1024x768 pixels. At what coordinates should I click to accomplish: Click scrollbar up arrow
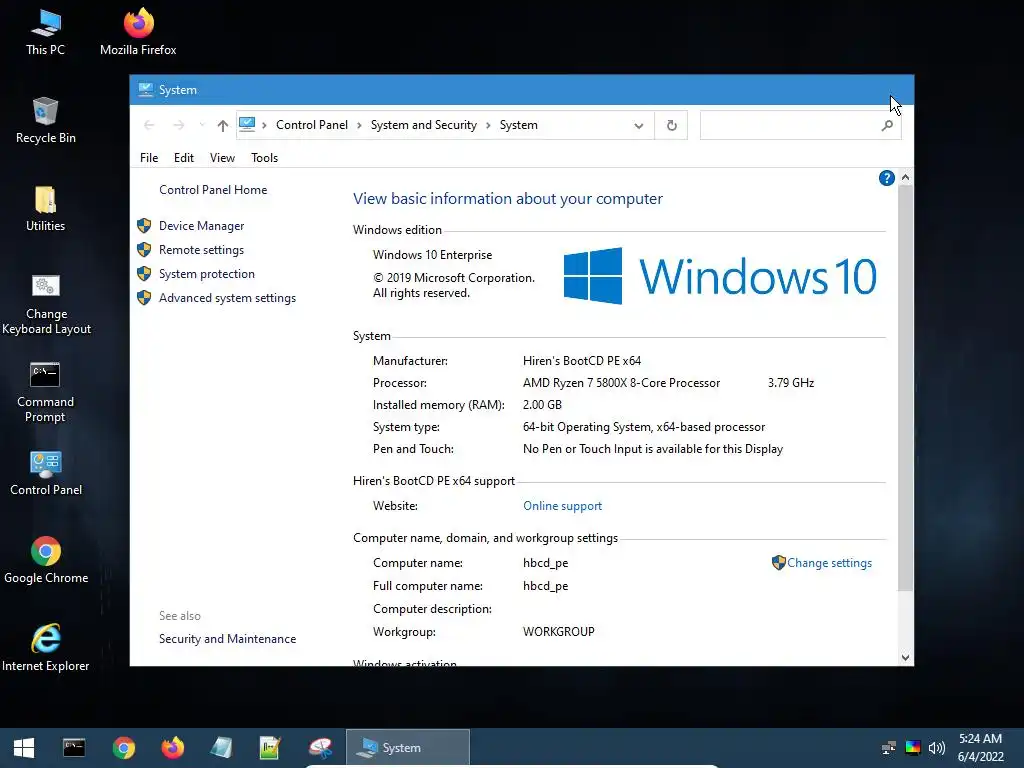coord(905,178)
